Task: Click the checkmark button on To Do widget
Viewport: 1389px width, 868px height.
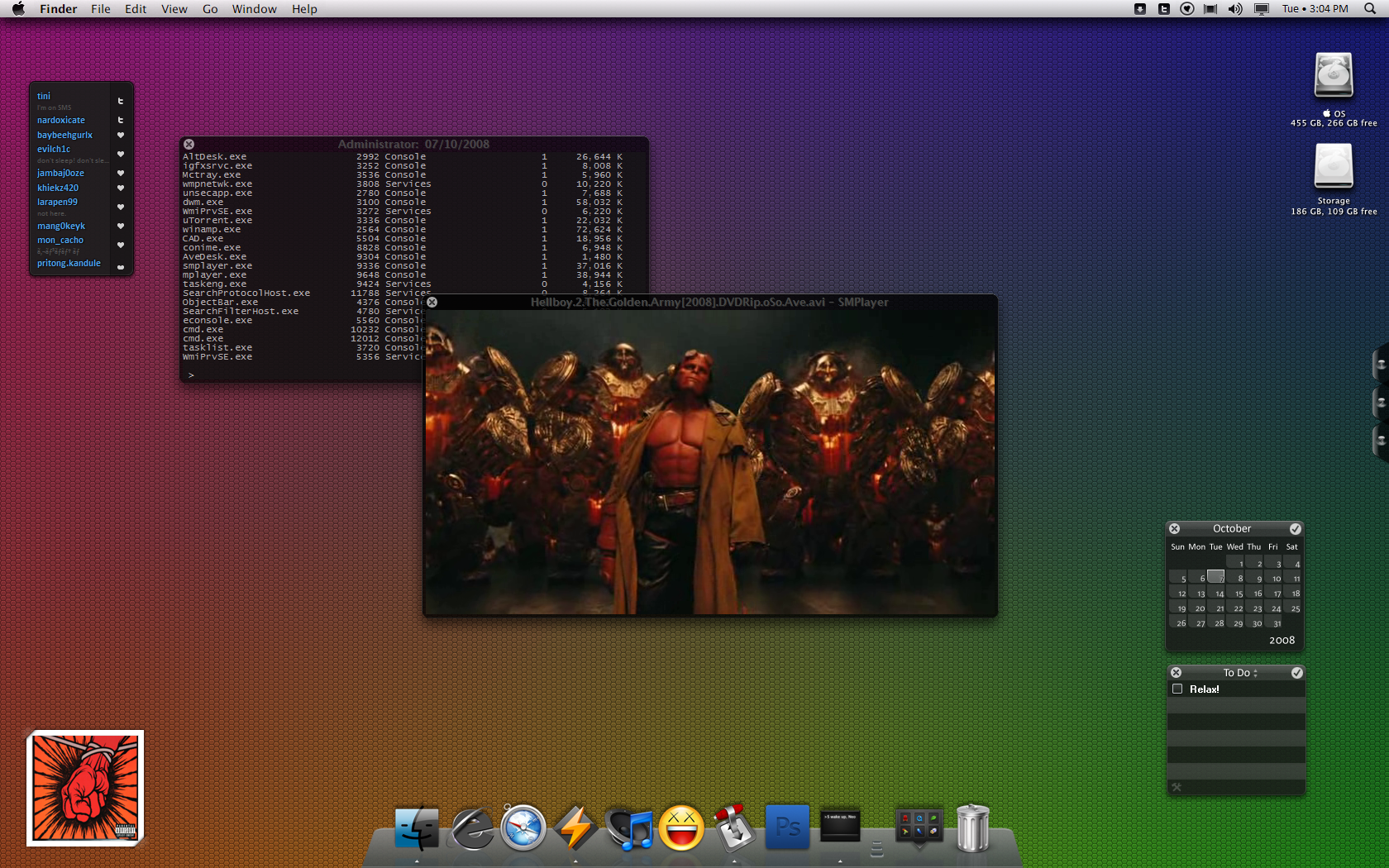Action: click(x=1296, y=673)
